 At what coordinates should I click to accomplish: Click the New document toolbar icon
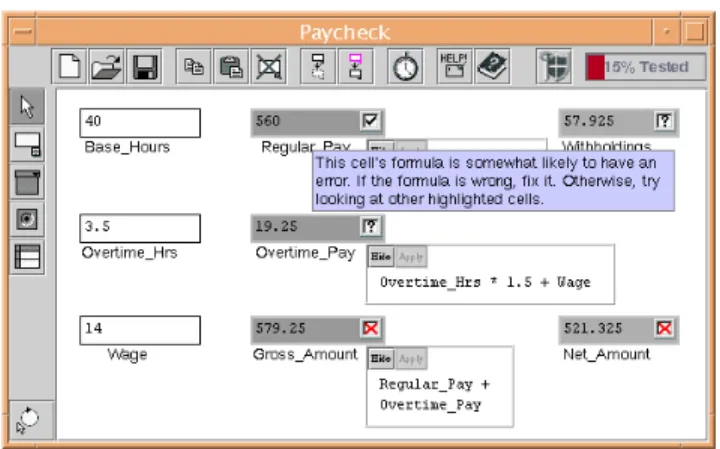(x=69, y=67)
